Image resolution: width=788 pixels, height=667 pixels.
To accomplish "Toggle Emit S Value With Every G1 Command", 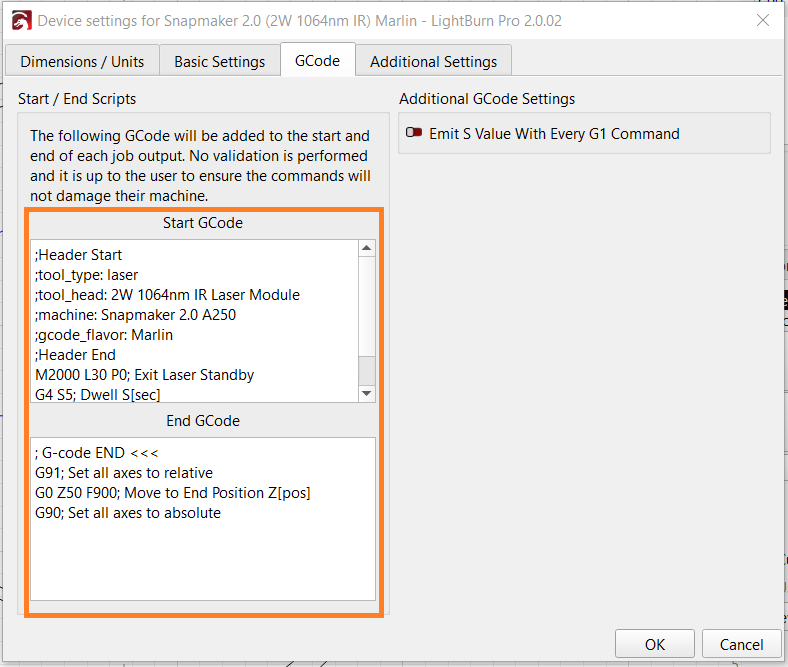I will [414, 133].
